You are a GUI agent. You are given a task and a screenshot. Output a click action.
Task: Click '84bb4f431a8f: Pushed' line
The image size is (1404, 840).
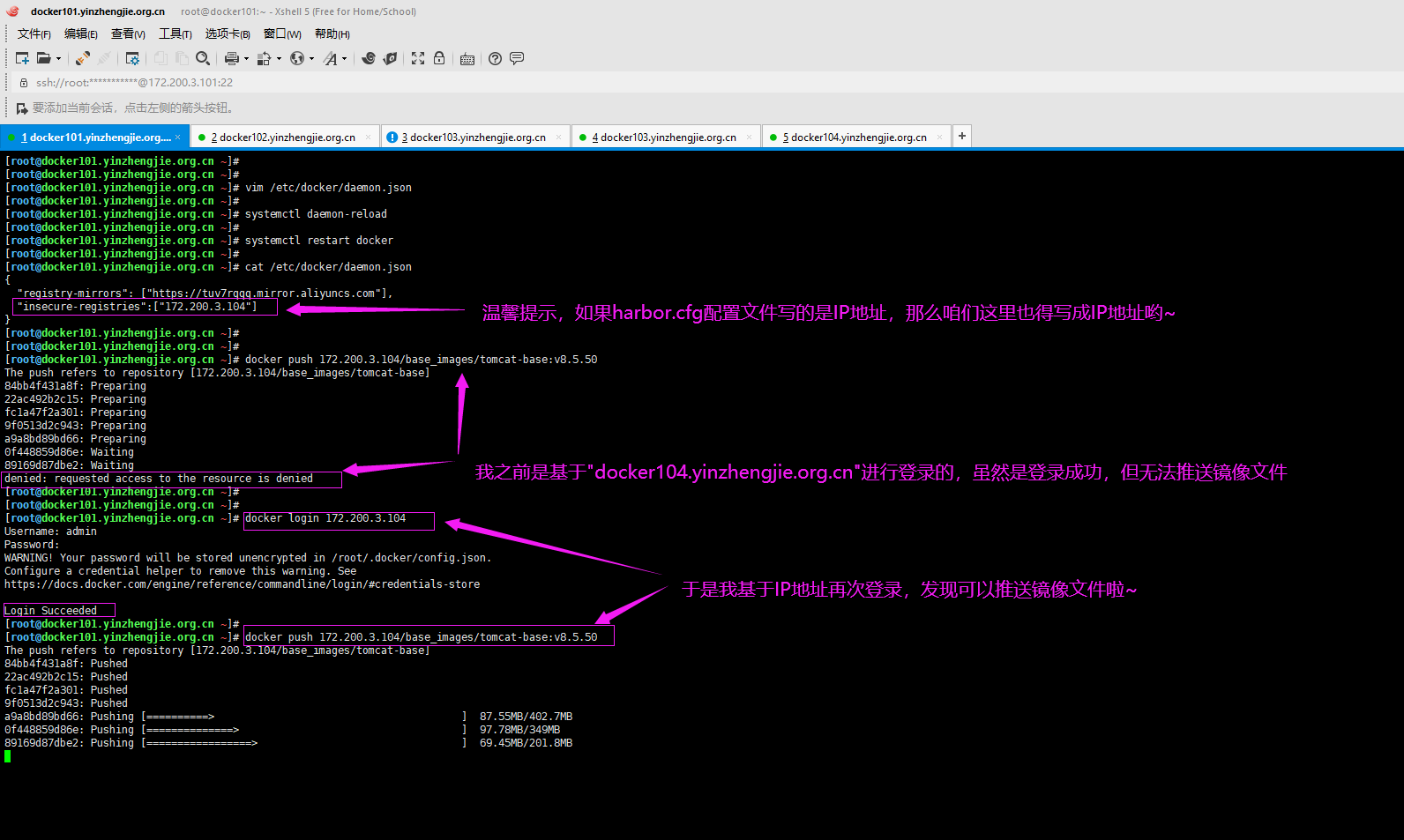coord(66,664)
